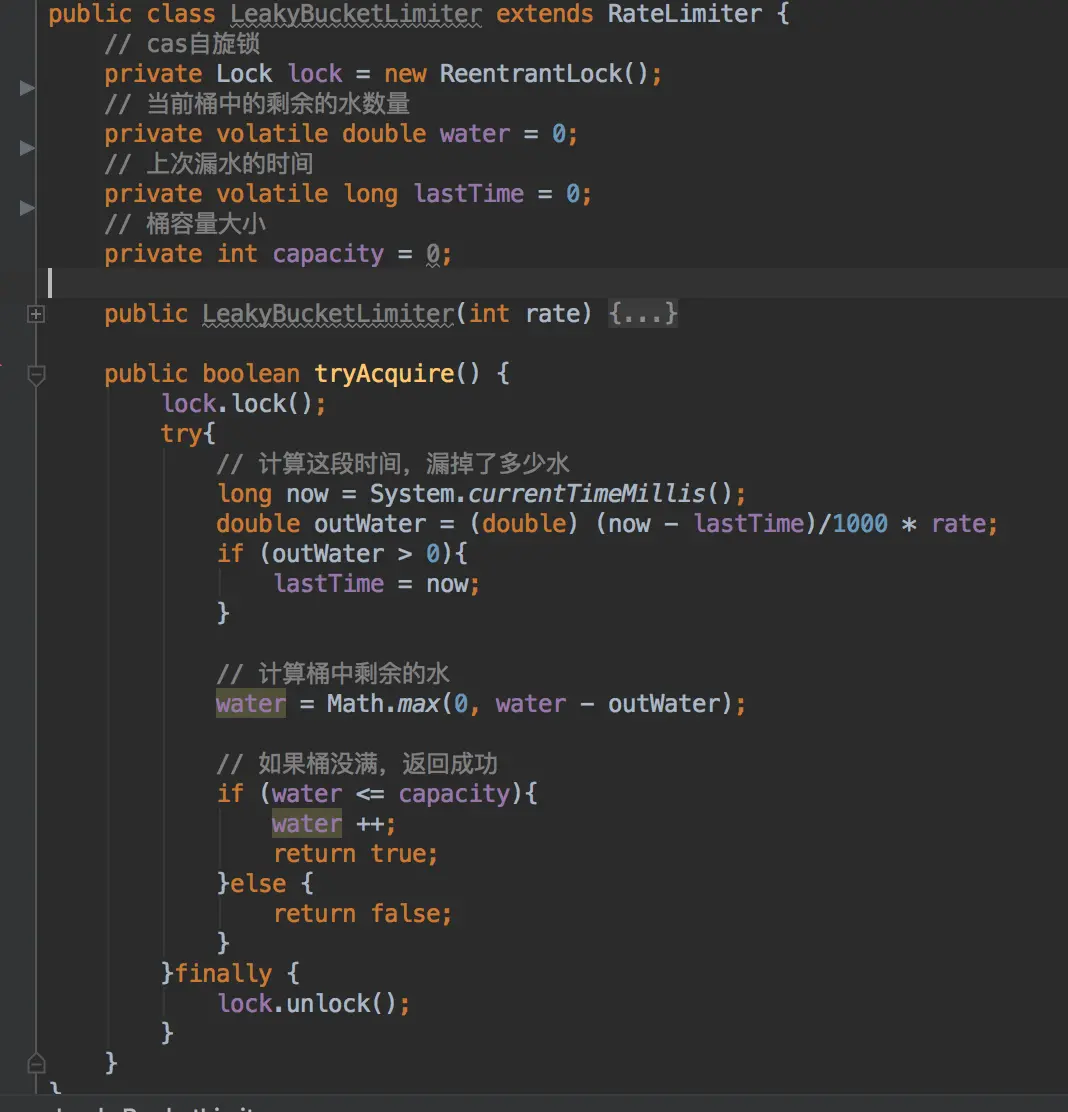
Task: Click the gutter arrow marker nearest the ReentrantLock line
Action: (27, 88)
